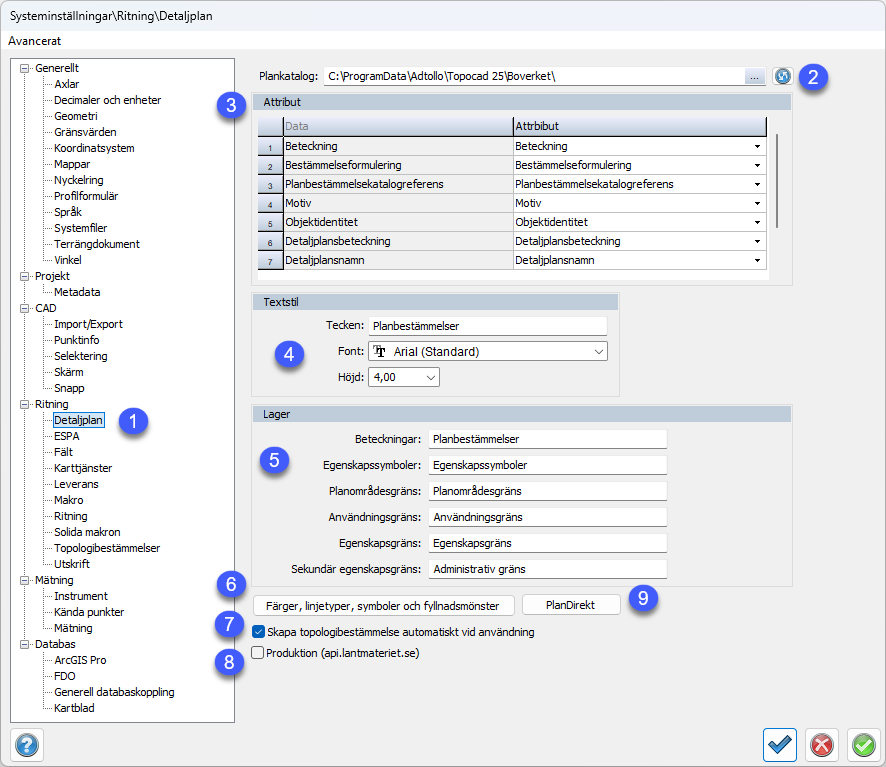
Task: Click the PlanDirekt button
Action: pos(571,605)
